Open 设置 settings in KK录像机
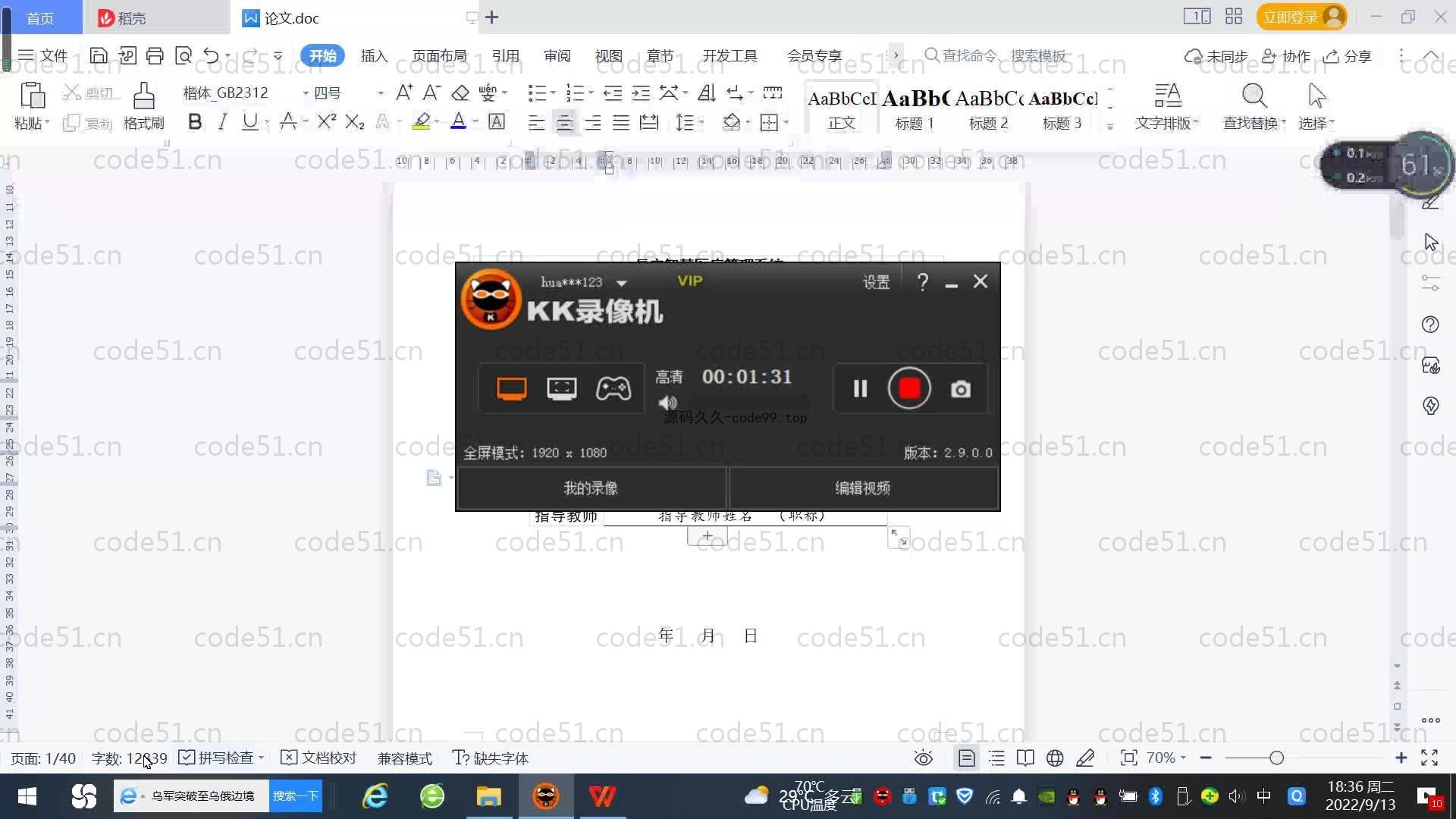This screenshot has width=1456, height=819. 876,283
